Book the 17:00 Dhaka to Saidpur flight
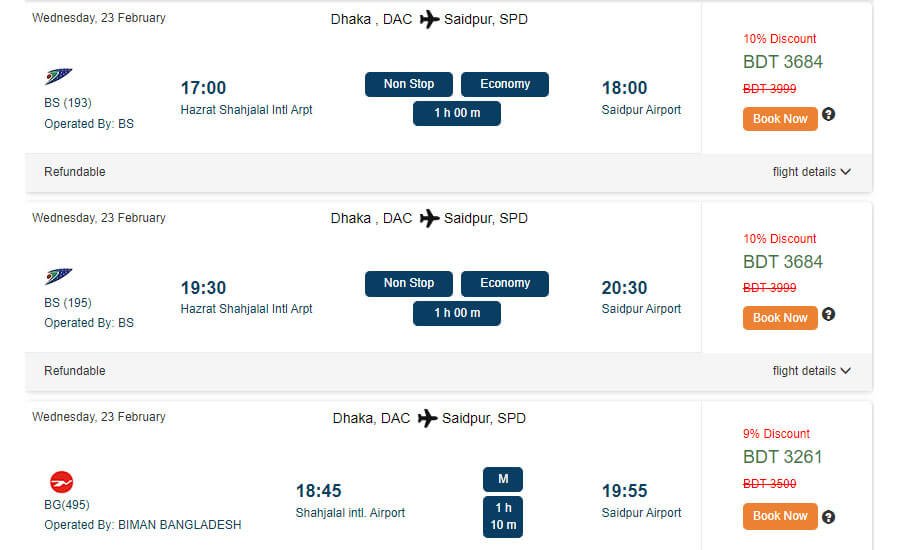 pyautogui.click(x=780, y=119)
